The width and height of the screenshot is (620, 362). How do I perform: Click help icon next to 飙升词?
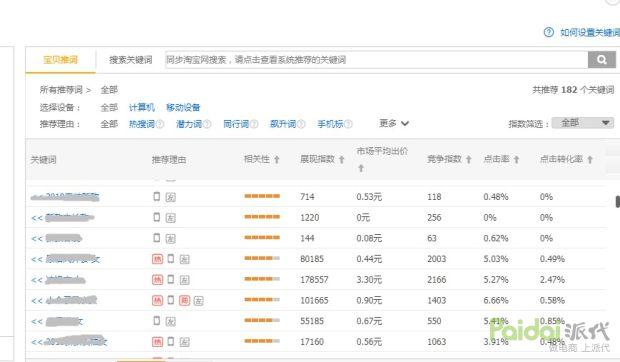[x=301, y=124]
